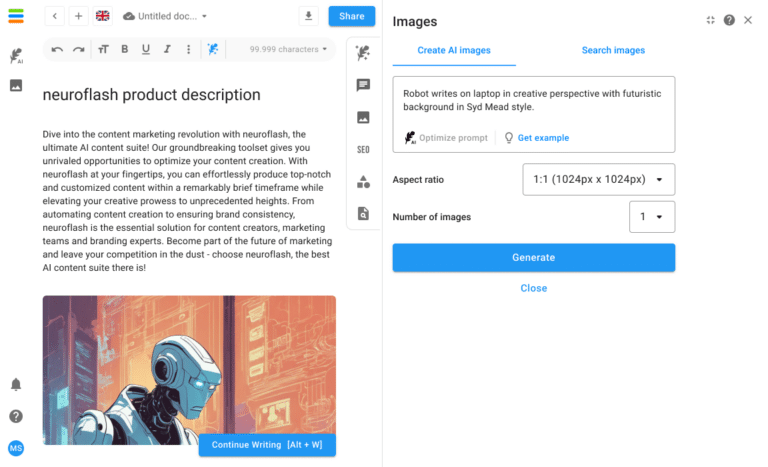Open the more formatting options menu
Screen dimensions: 768x467
[x=189, y=49]
